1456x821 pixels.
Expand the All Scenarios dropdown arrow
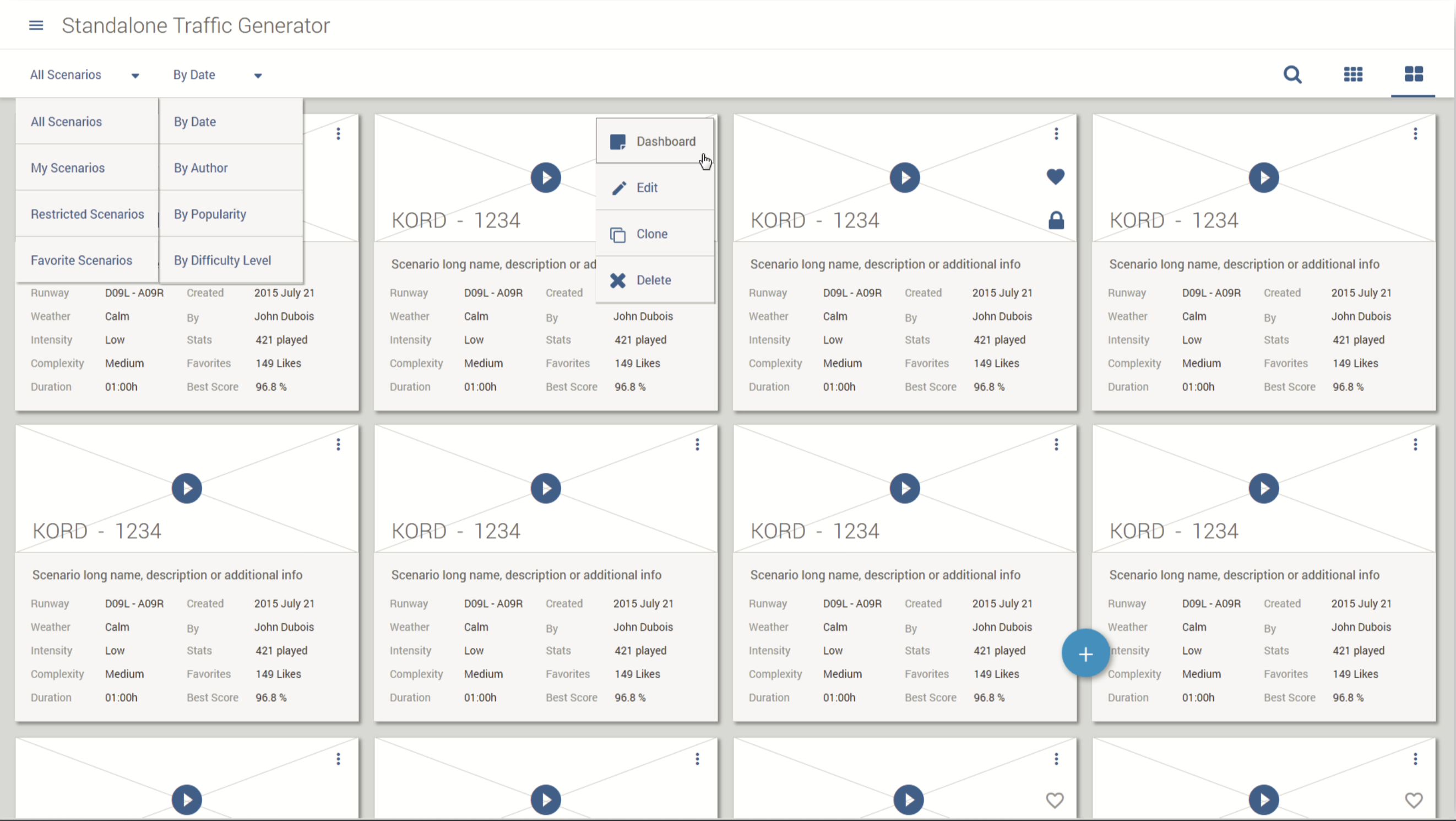(x=135, y=76)
